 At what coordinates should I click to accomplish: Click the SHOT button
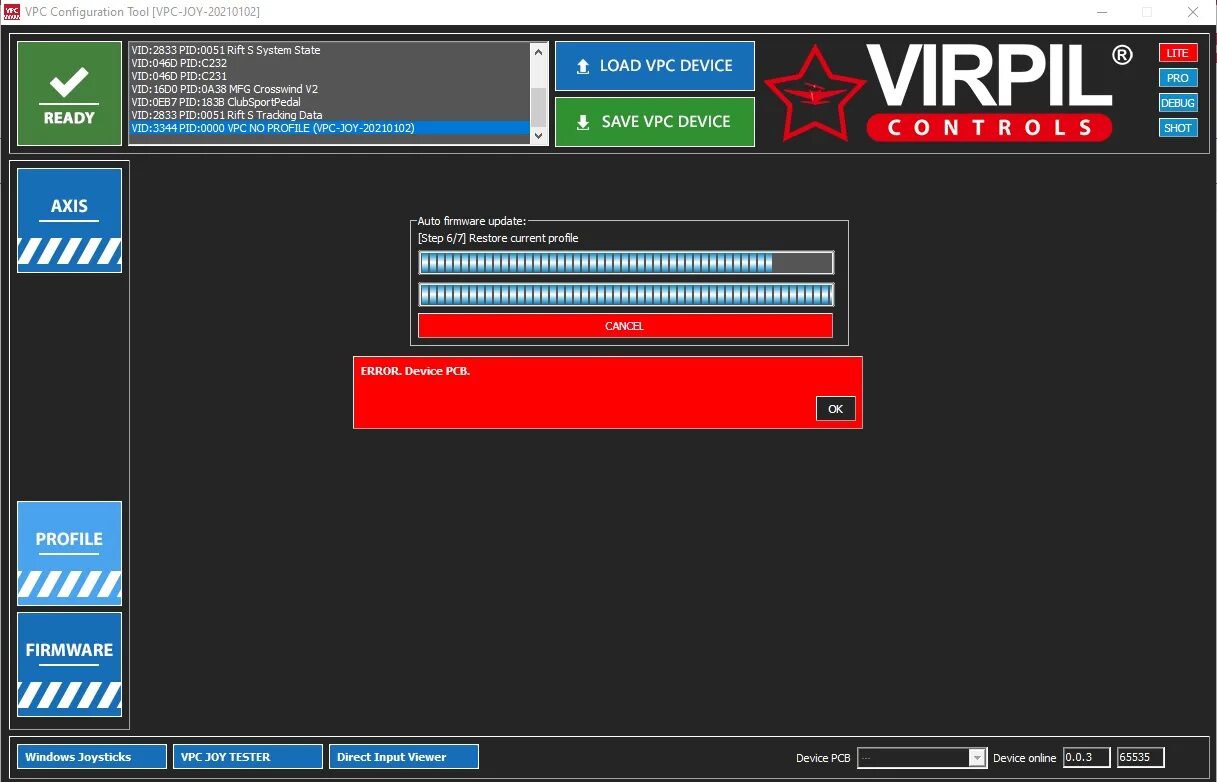point(1178,128)
